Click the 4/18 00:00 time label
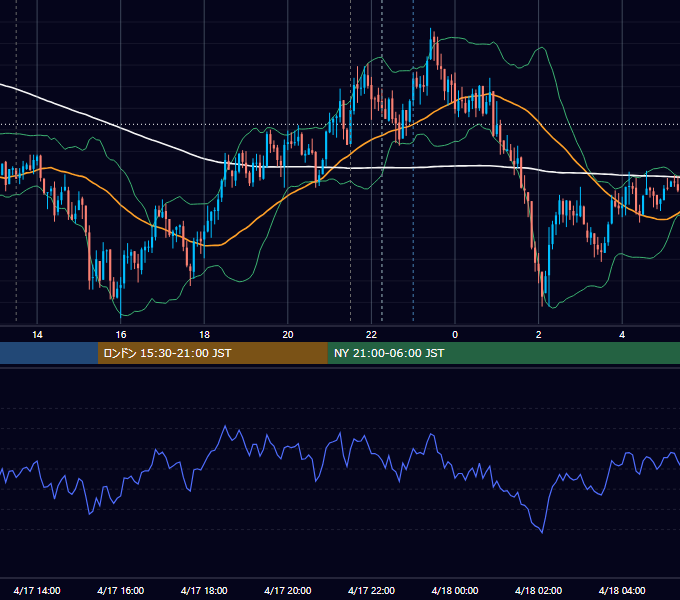The image size is (680, 600). click(x=455, y=590)
